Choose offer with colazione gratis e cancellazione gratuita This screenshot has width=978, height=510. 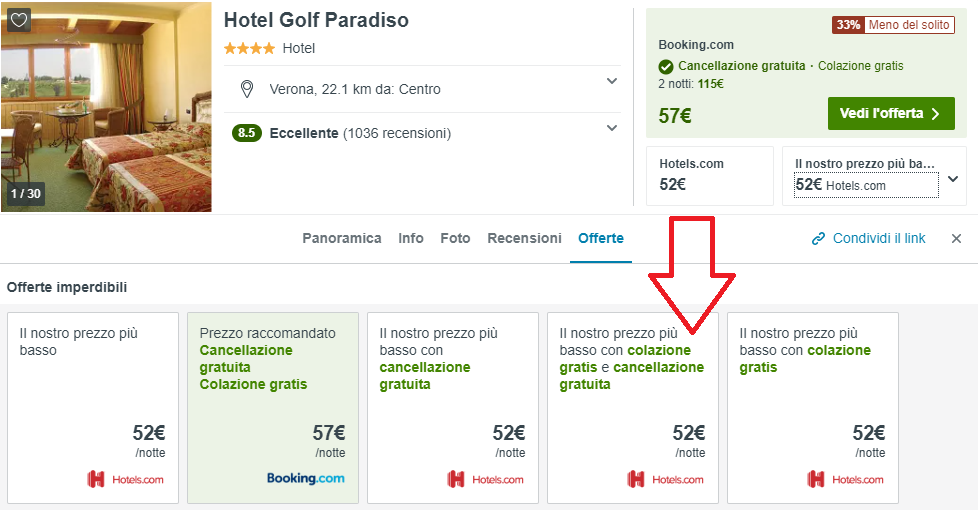632,407
